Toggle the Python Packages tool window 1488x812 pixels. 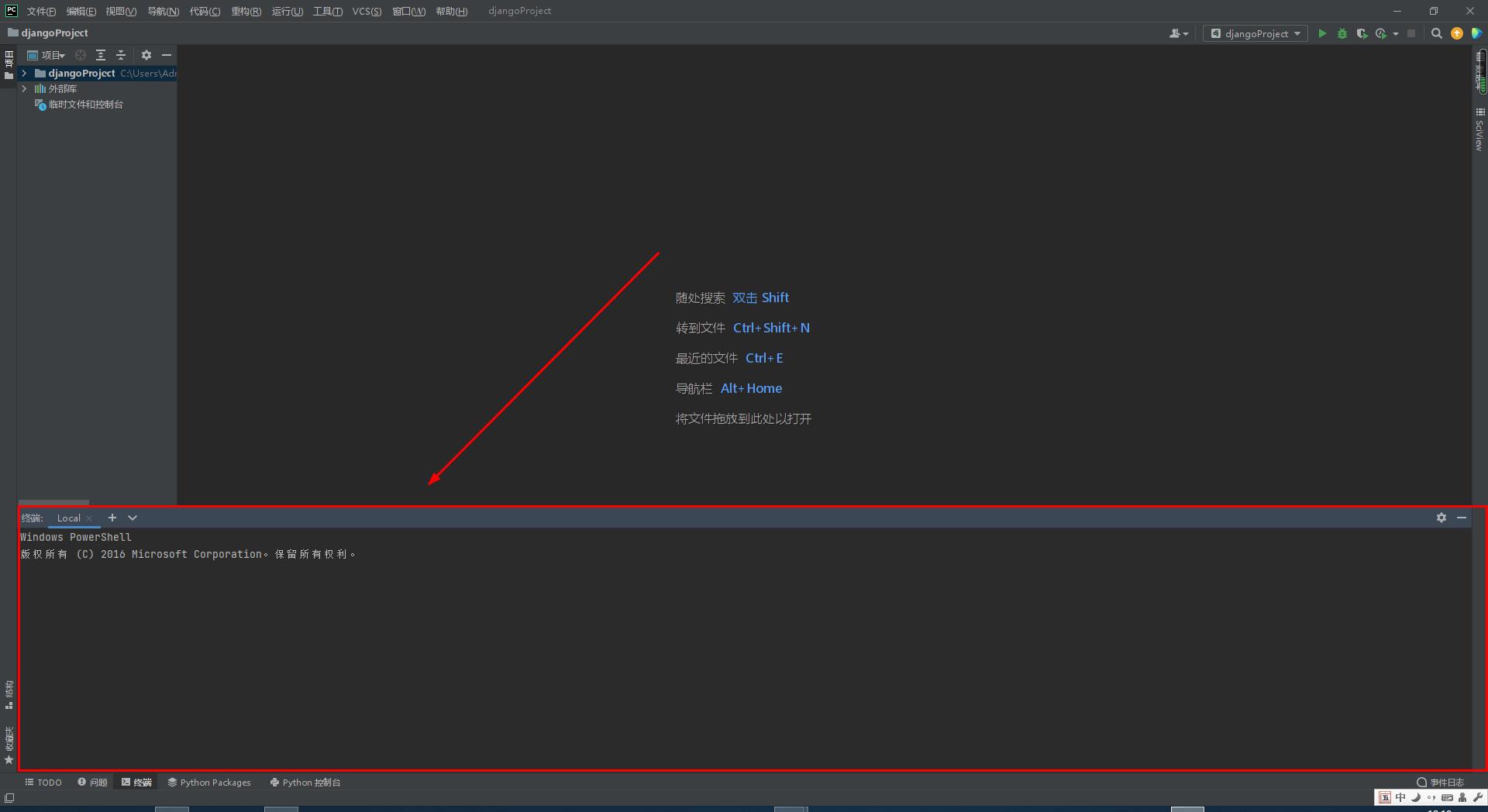point(209,783)
